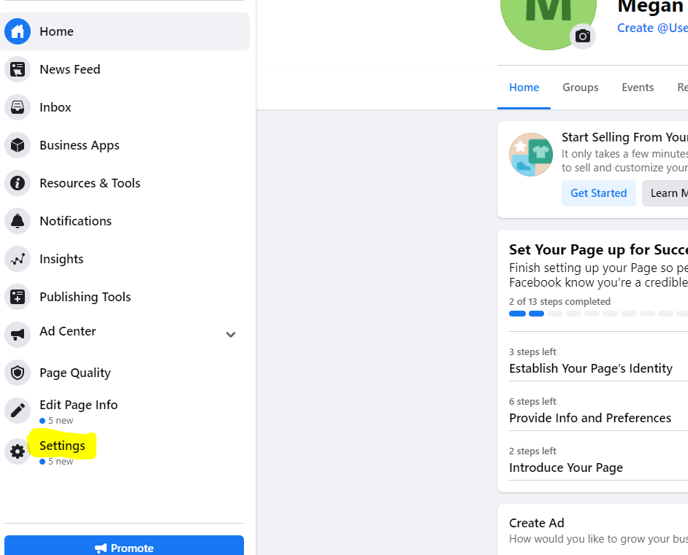Switch to the Groups tab
688x555 pixels.
click(580, 87)
